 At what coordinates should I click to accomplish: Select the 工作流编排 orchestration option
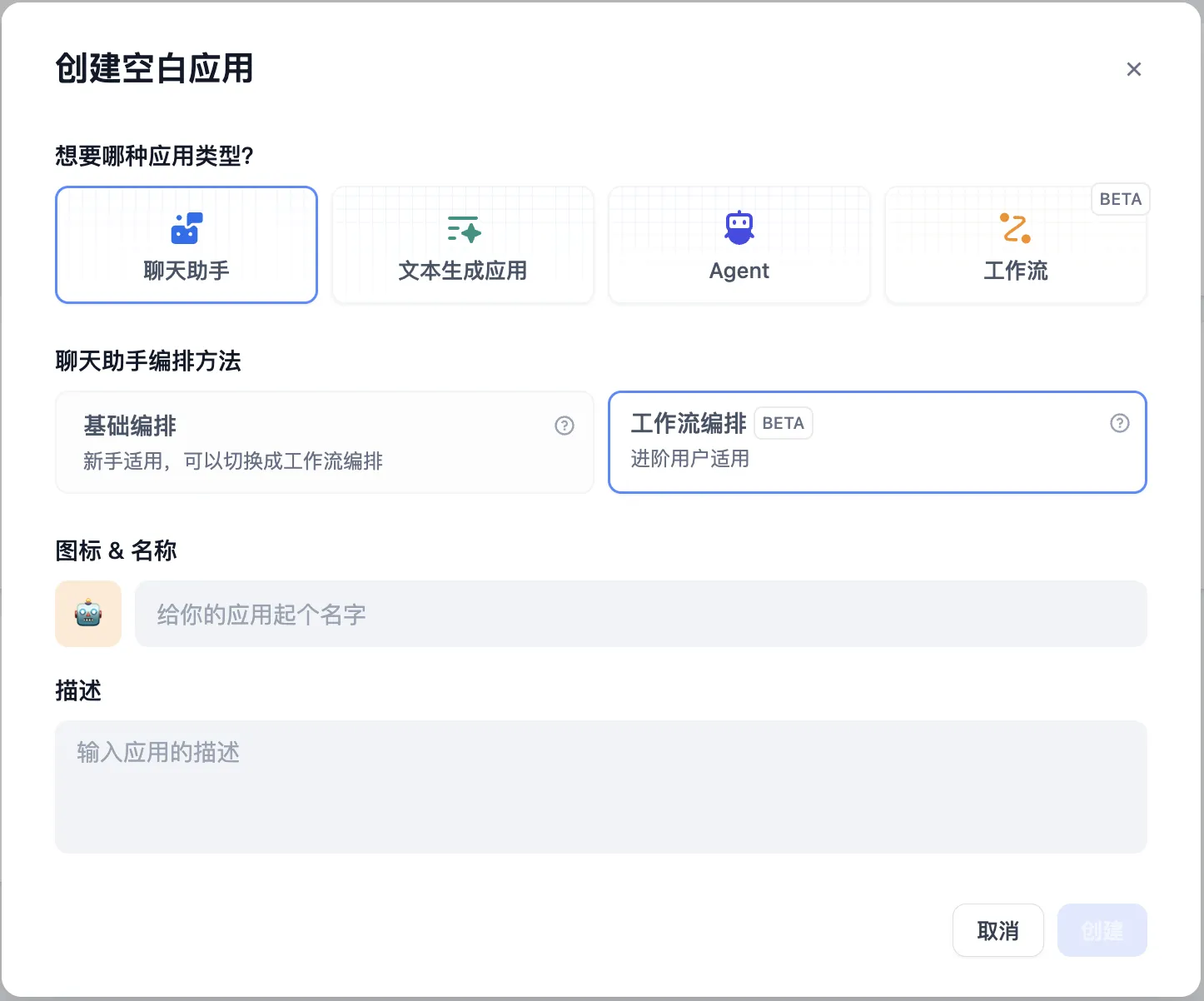(877, 442)
